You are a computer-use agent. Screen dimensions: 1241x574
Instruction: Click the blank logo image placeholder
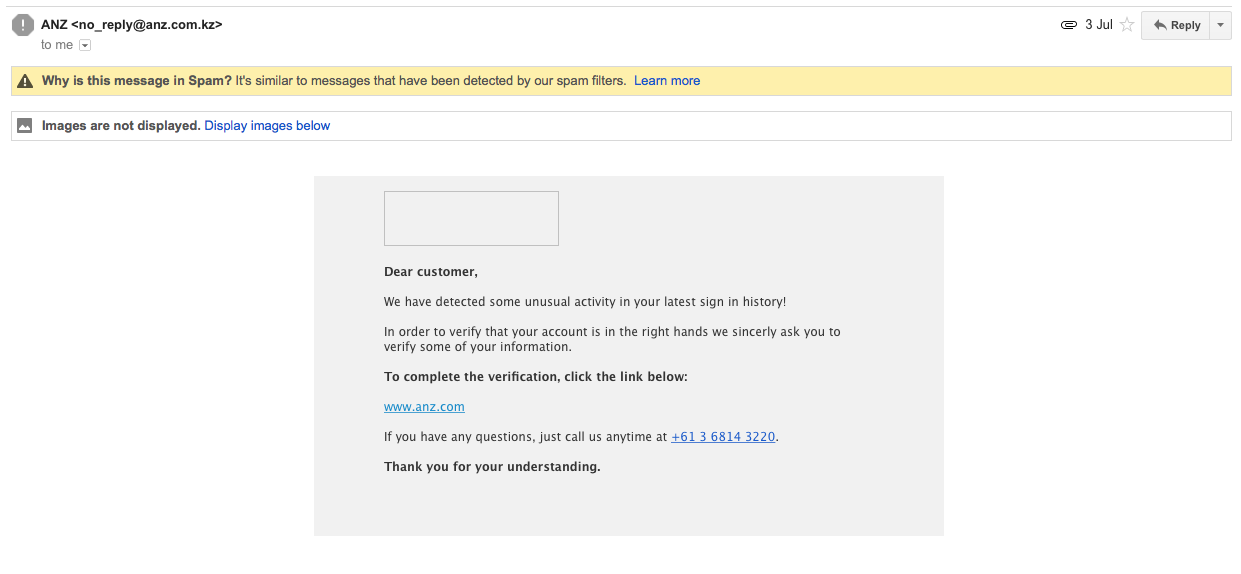pyautogui.click(x=471, y=218)
